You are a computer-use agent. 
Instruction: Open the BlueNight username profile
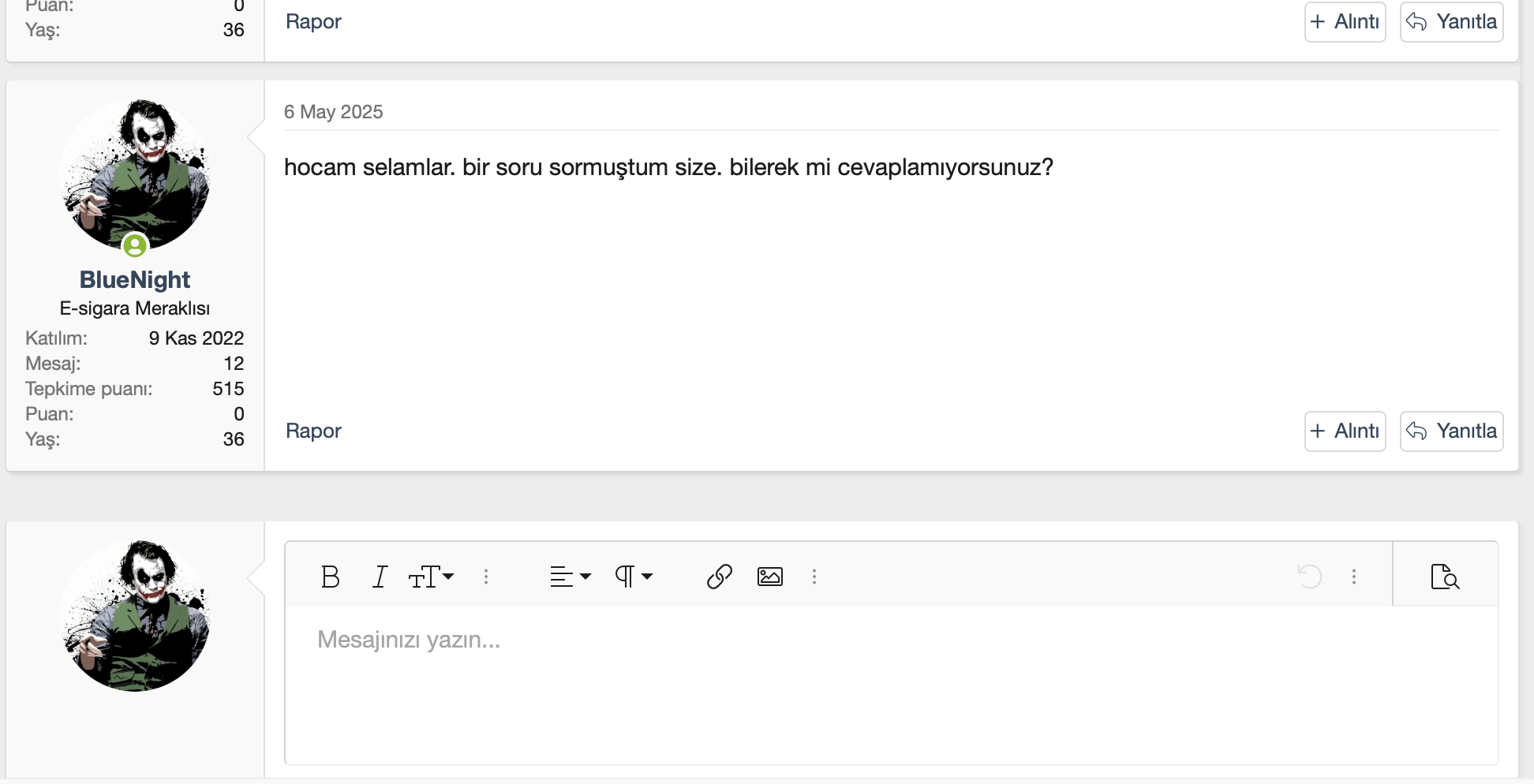(x=135, y=280)
